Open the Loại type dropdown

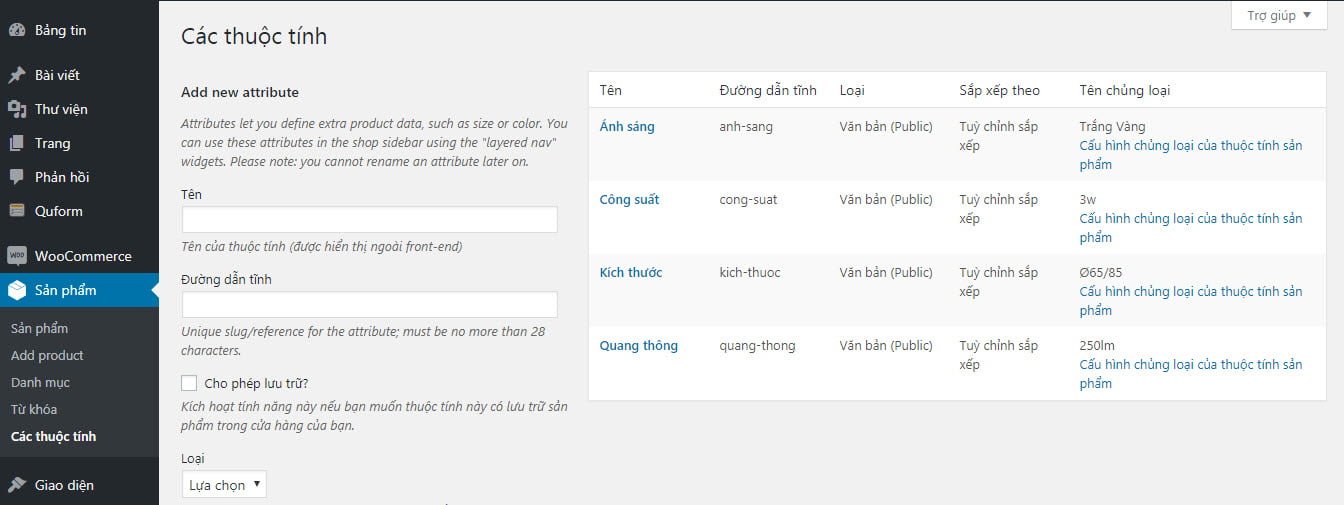224,485
